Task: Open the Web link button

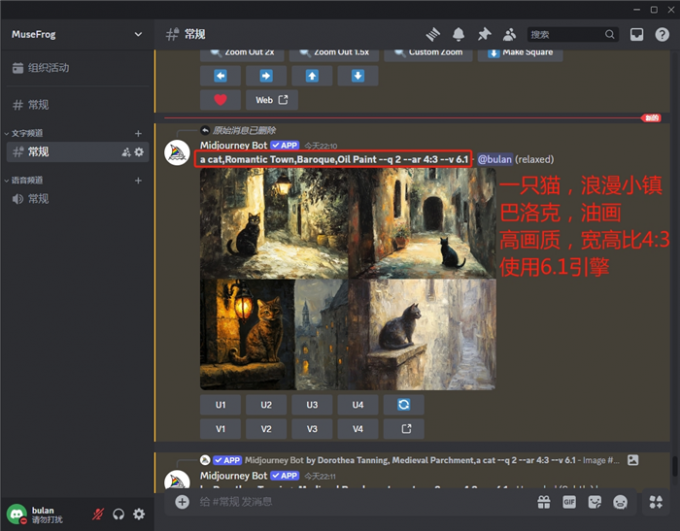Action: (271, 100)
